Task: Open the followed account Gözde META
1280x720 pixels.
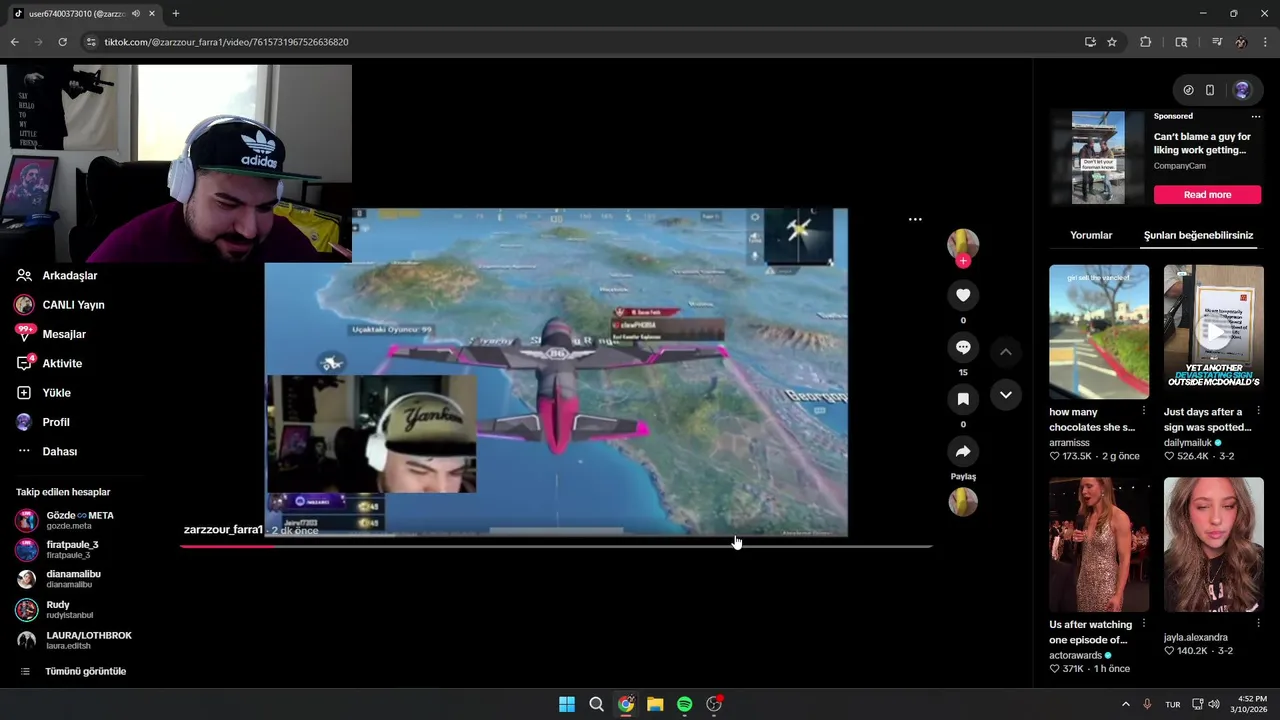Action: pyautogui.click(x=66, y=520)
